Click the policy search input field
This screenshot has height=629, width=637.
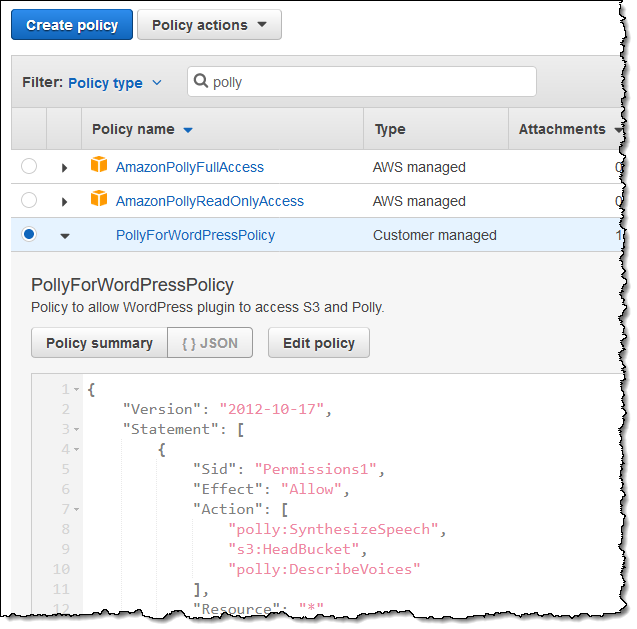coord(370,82)
